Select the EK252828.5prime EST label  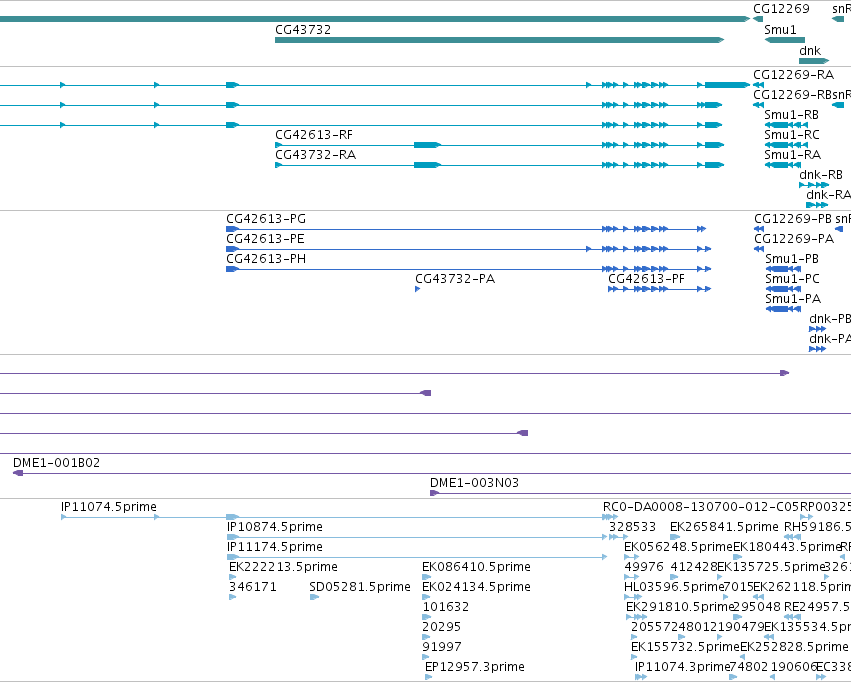(794, 647)
